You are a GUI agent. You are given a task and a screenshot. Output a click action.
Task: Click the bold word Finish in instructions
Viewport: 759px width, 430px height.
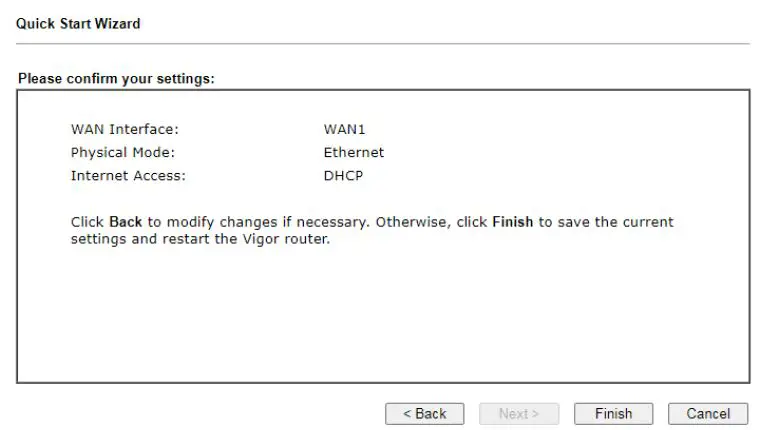pyautogui.click(x=513, y=222)
